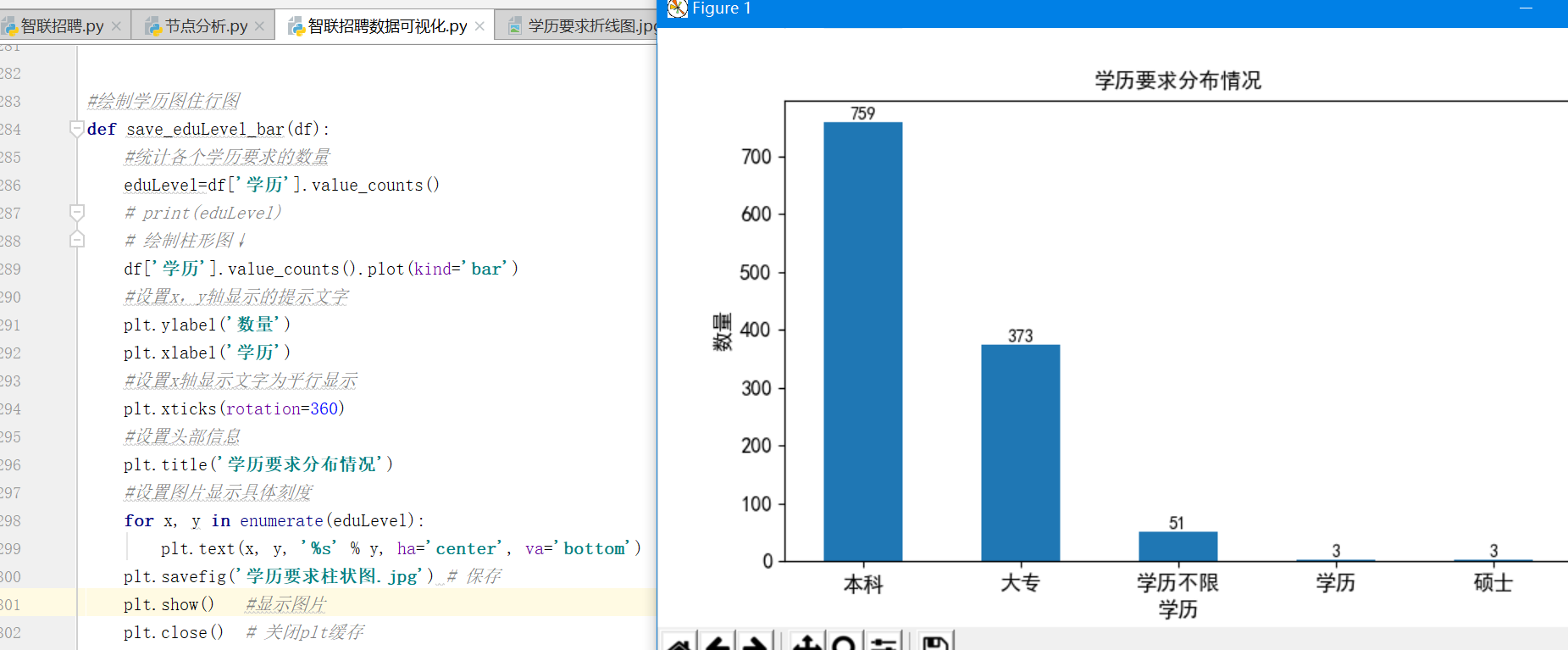The height and width of the screenshot is (650, 1568).
Task: Click the plt.xticks(rotation=360) line
Action: coord(235,408)
